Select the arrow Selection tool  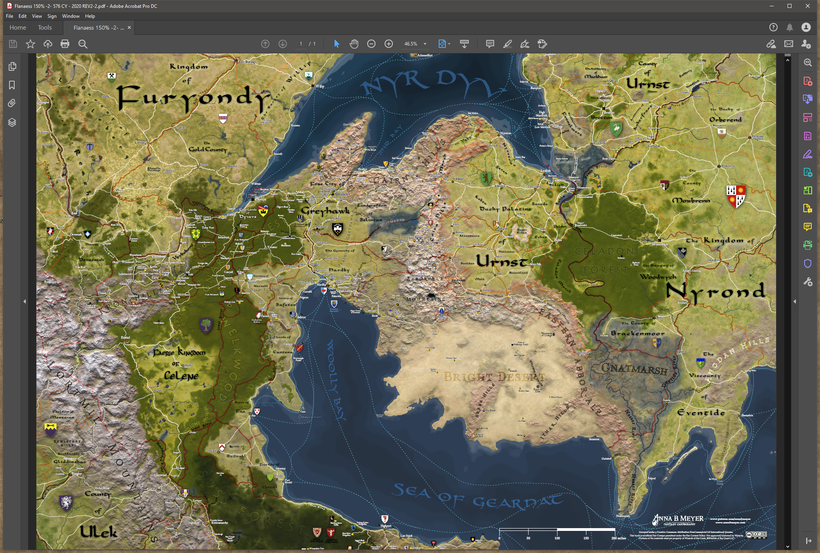337,44
